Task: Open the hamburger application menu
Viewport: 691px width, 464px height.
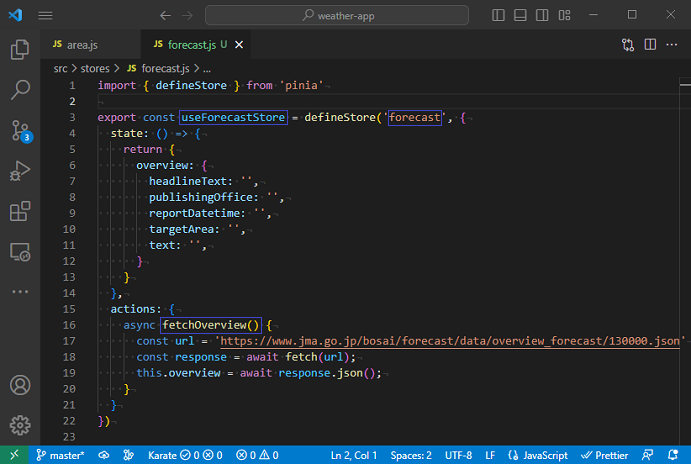Action: [45, 15]
